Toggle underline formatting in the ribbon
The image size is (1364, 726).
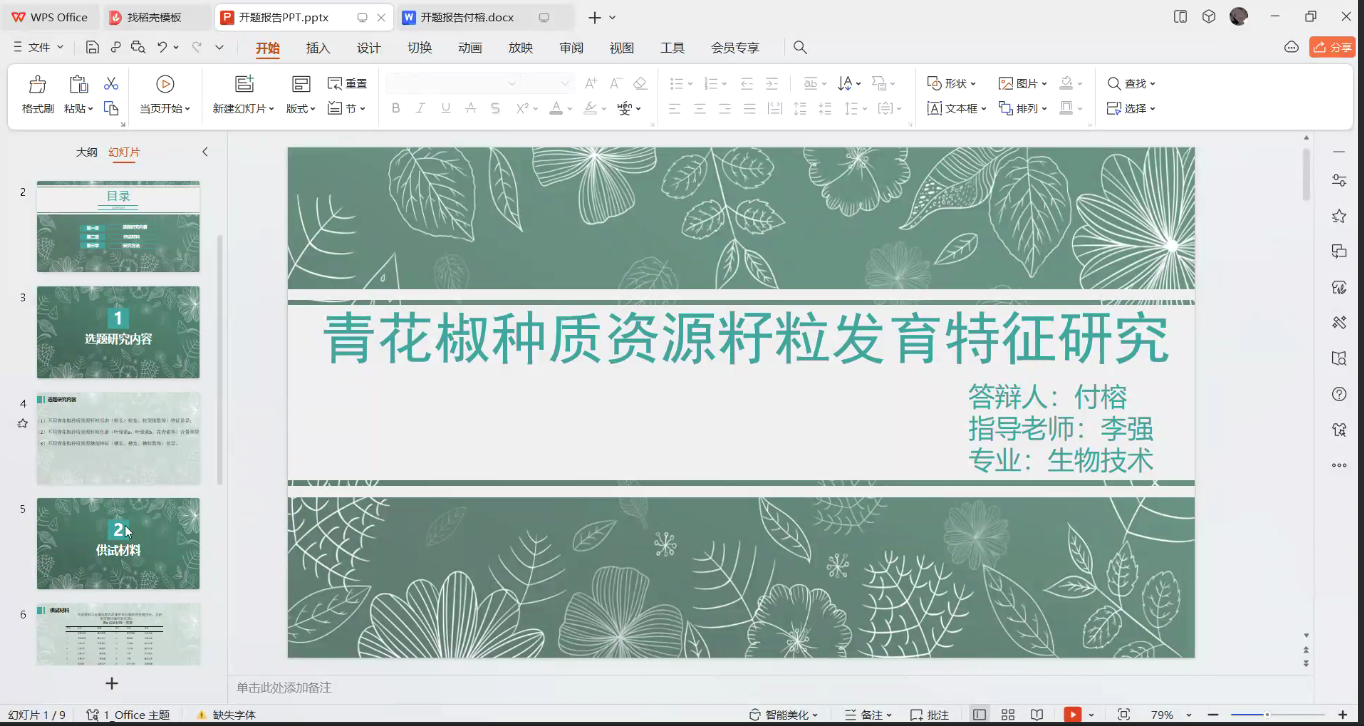tap(444, 107)
